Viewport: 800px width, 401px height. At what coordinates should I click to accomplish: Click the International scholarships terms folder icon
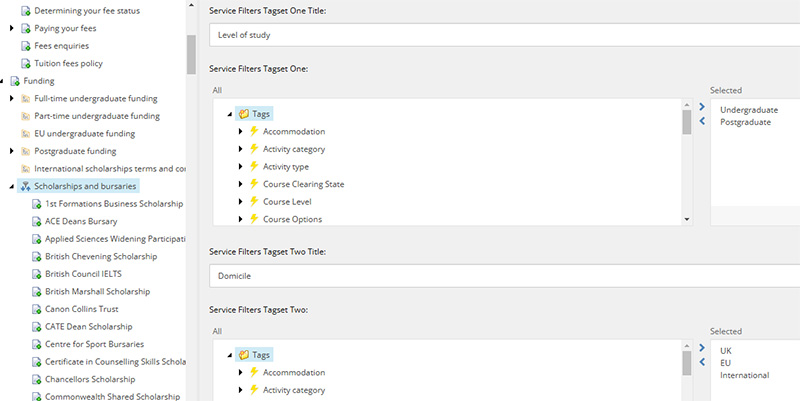pos(26,169)
